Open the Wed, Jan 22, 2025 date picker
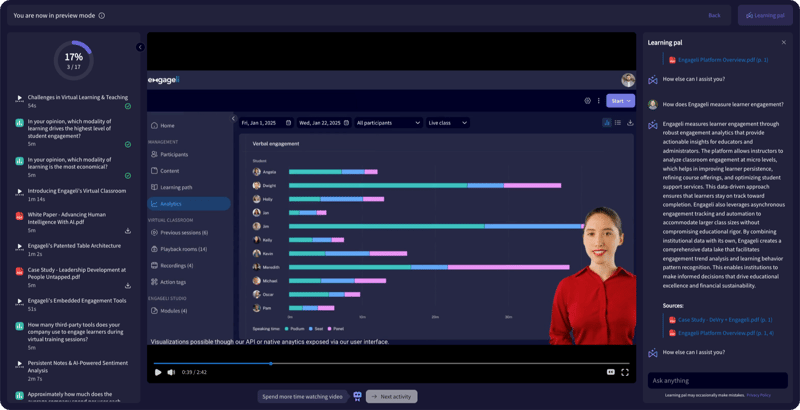Viewport: 800px width, 410px height. tap(323, 123)
